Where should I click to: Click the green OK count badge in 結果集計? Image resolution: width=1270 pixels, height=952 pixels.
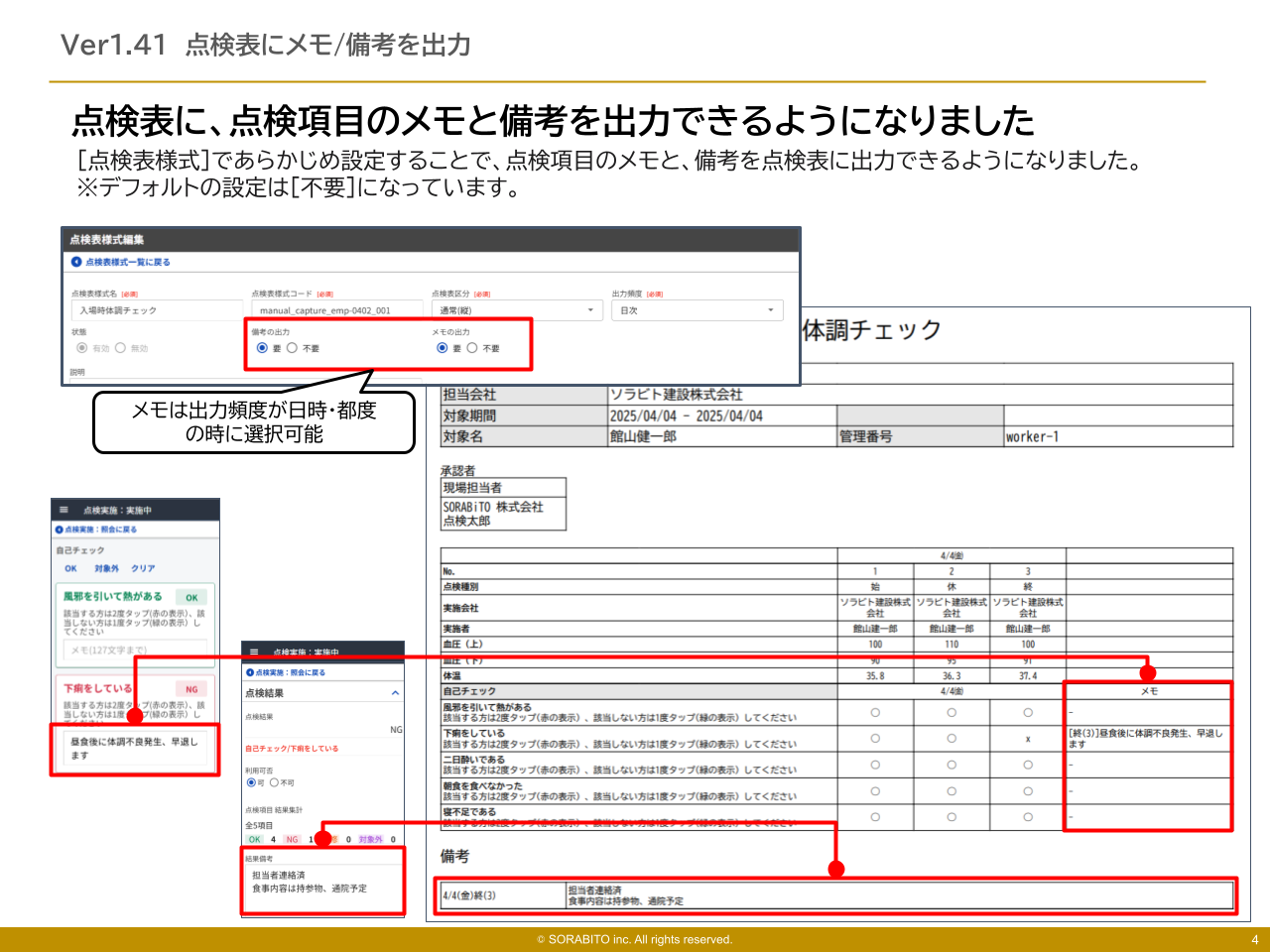coord(254,840)
